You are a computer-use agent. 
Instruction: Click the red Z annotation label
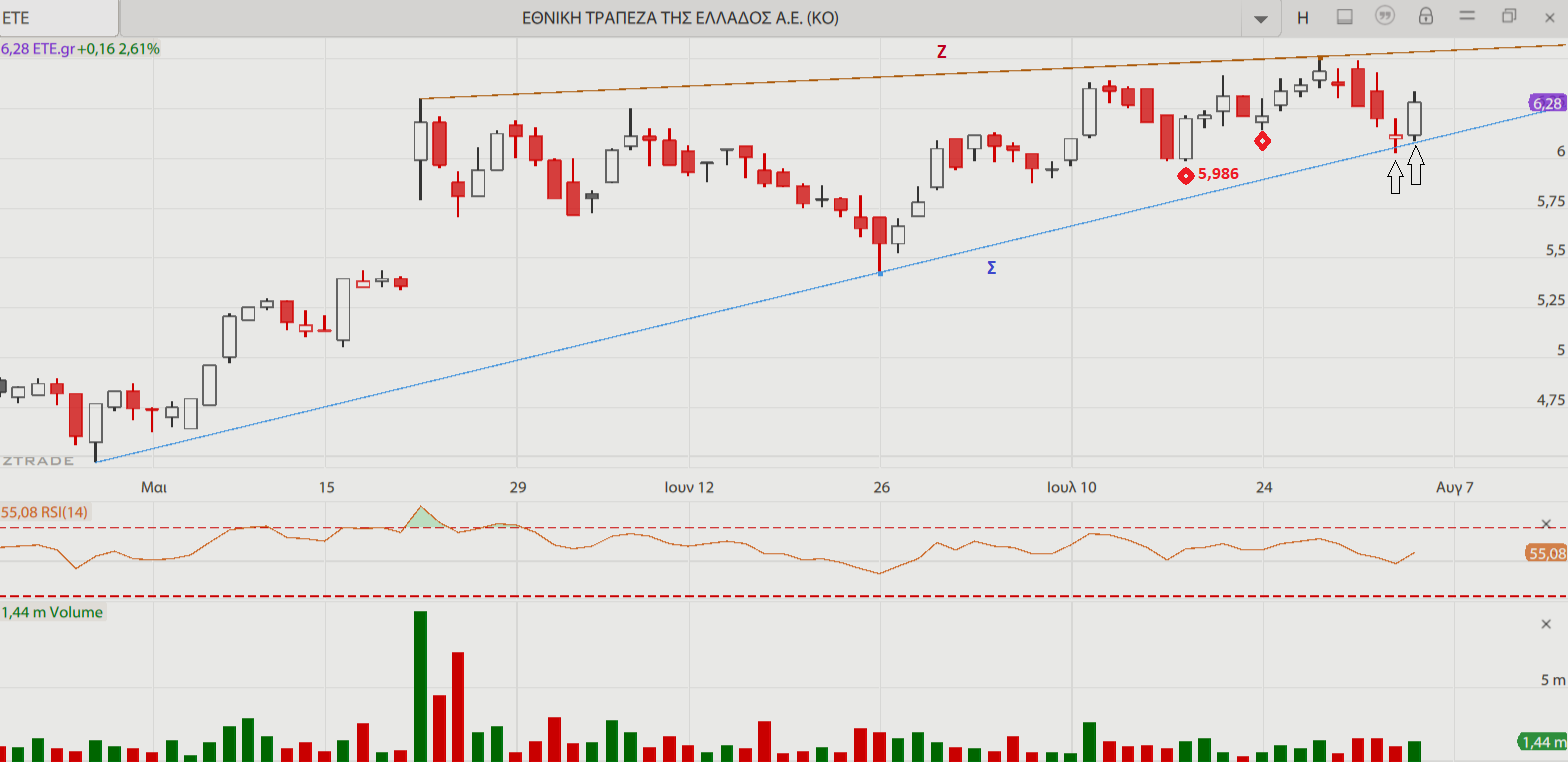[x=941, y=53]
